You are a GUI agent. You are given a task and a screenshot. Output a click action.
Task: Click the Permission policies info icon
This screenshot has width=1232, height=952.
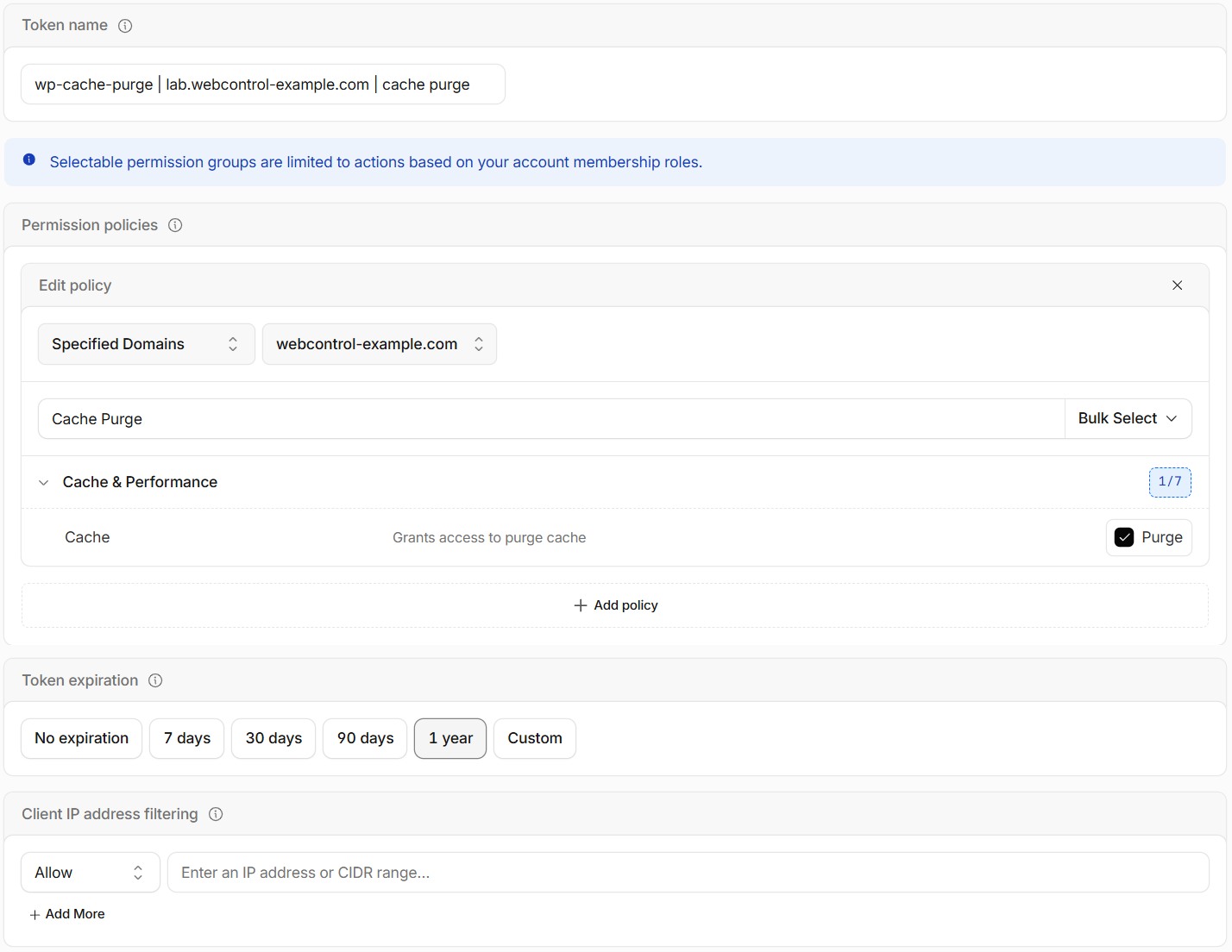[x=175, y=225]
